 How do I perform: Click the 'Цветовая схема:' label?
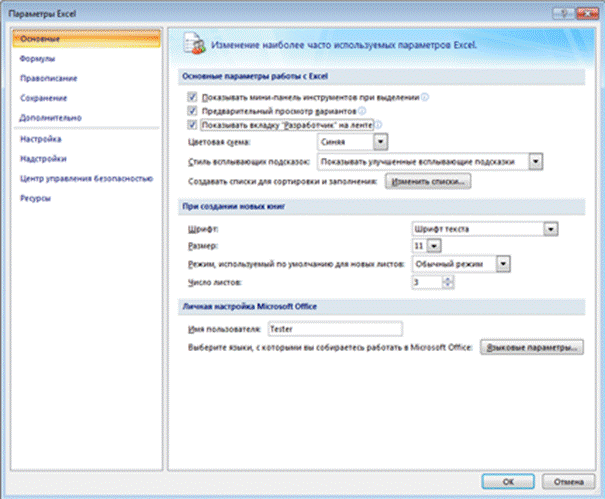[x=219, y=142]
